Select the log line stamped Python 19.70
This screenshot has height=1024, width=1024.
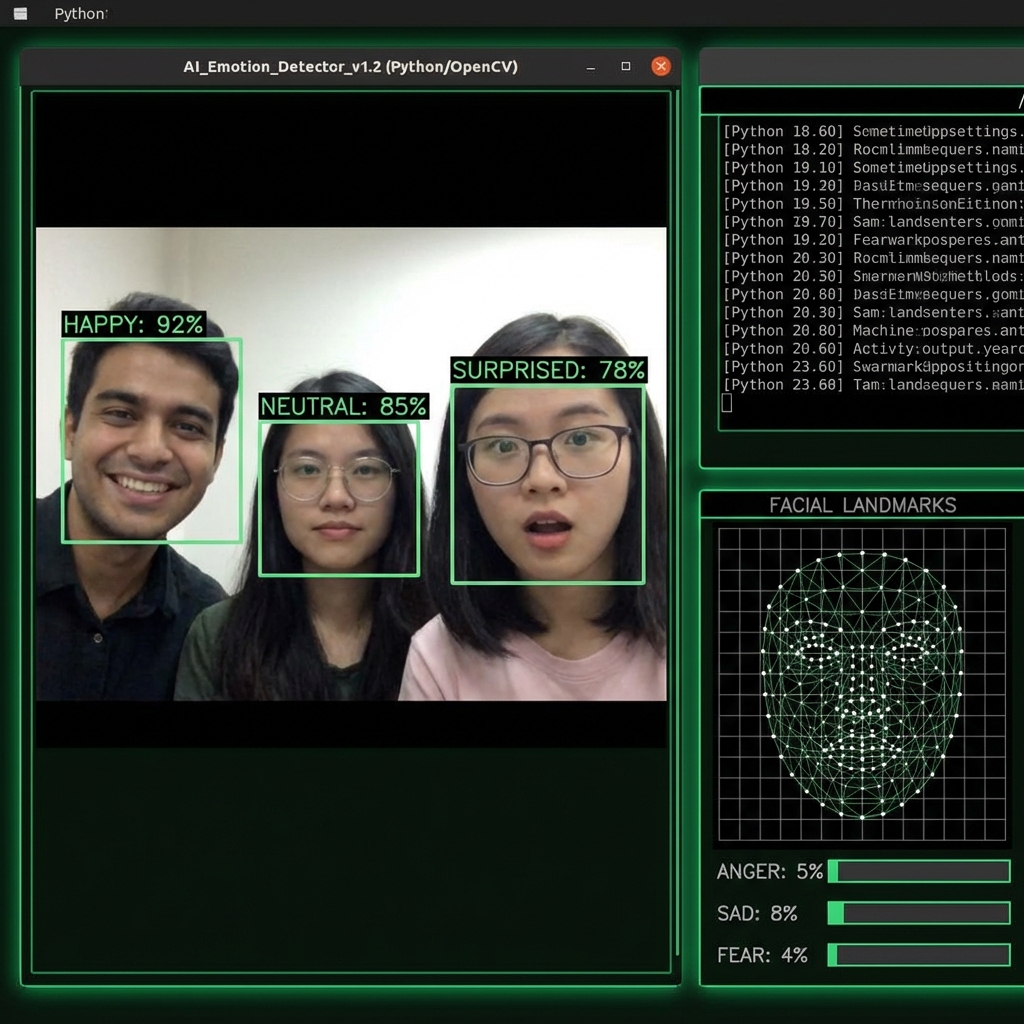pos(873,222)
